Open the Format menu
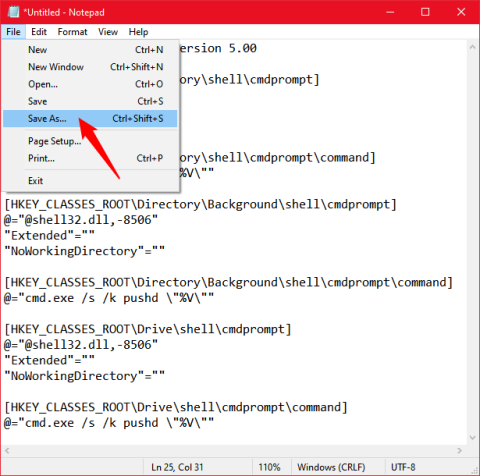 [x=72, y=32]
